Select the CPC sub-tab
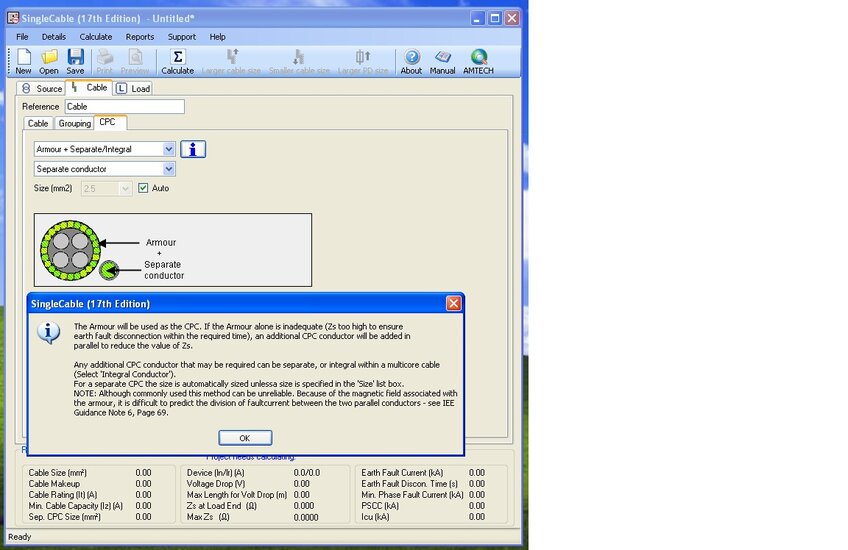The image size is (848, 550). 110,122
